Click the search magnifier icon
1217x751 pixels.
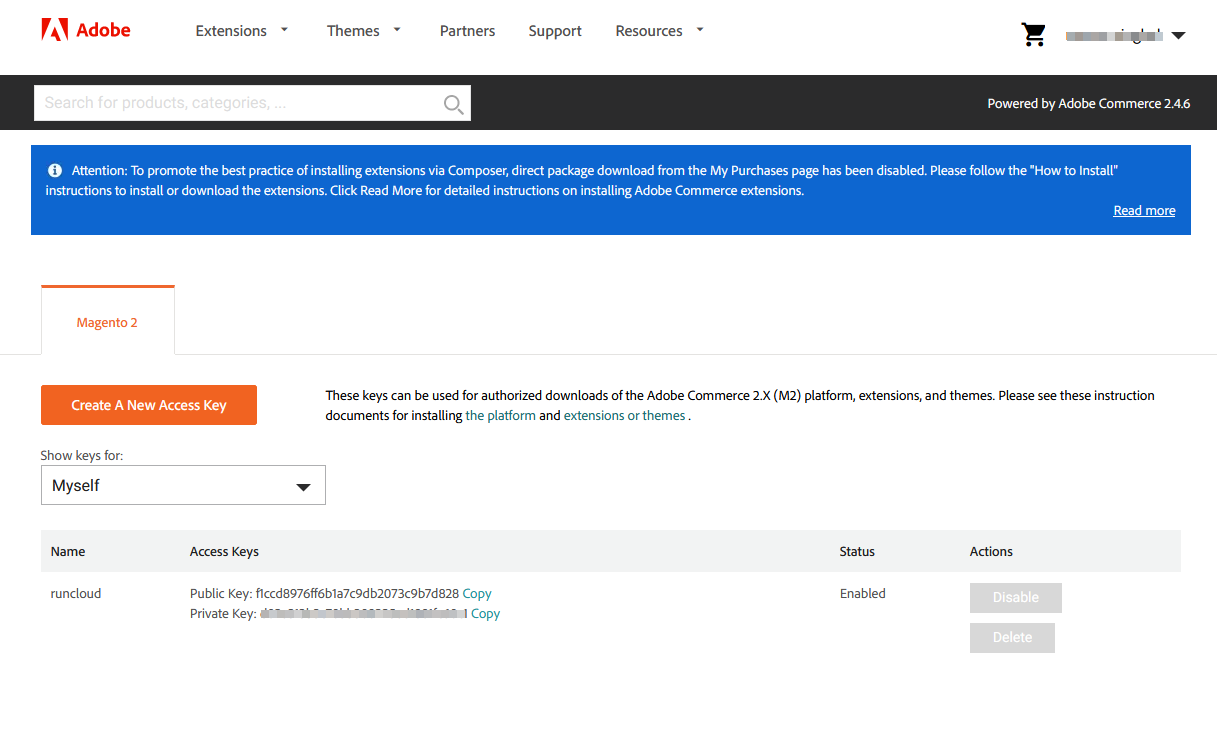pos(453,104)
